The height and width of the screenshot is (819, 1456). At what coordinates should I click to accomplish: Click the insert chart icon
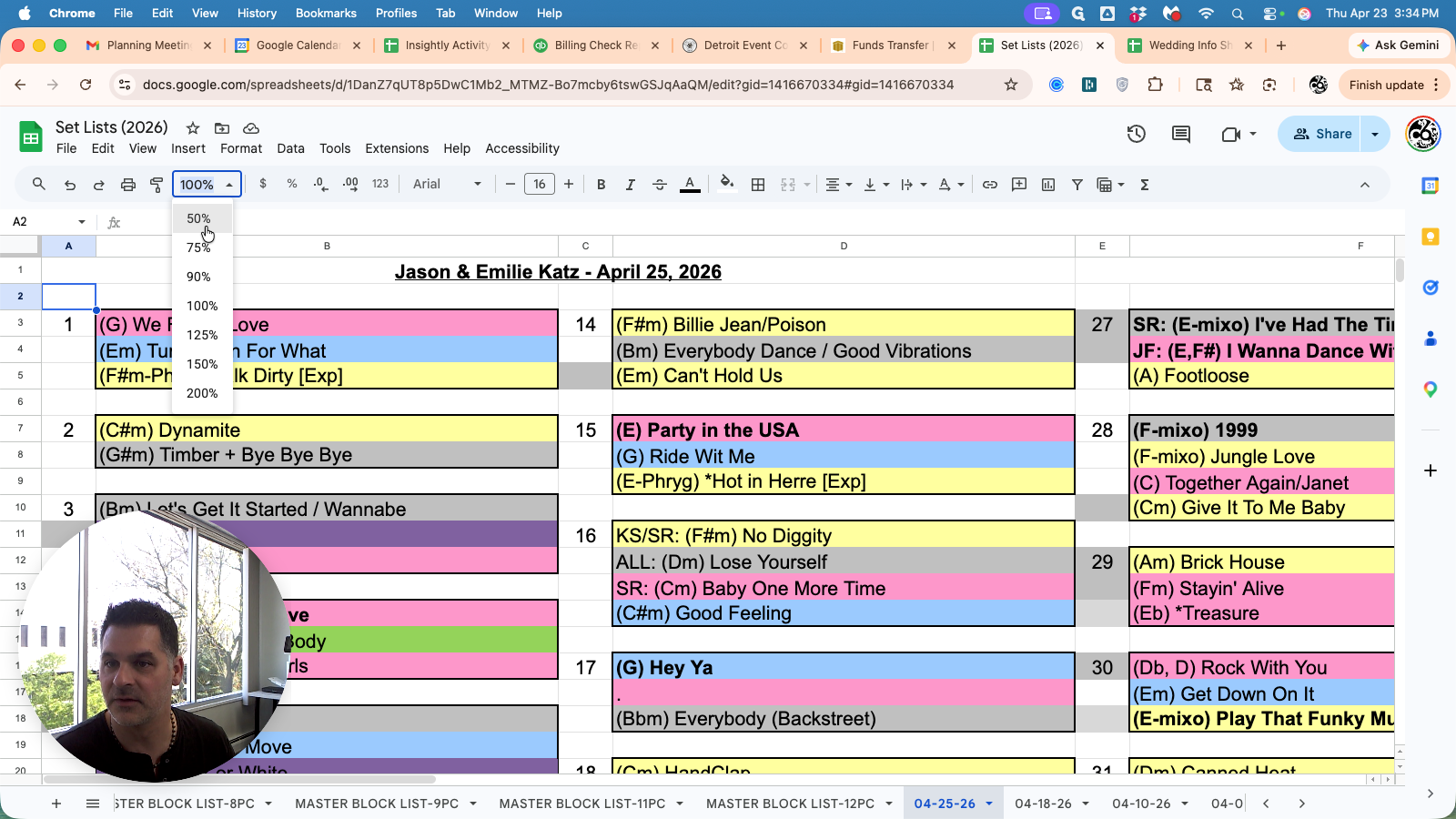[x=1048, y=185]
